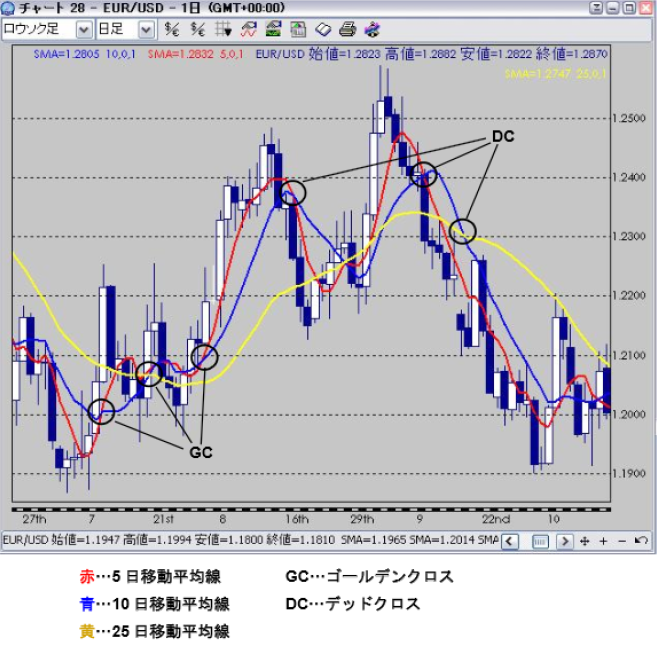The width and height of the screenshot is (670, 660).
Task: Click the four-way move crosshair icon
Action: [x=584, y=541]
